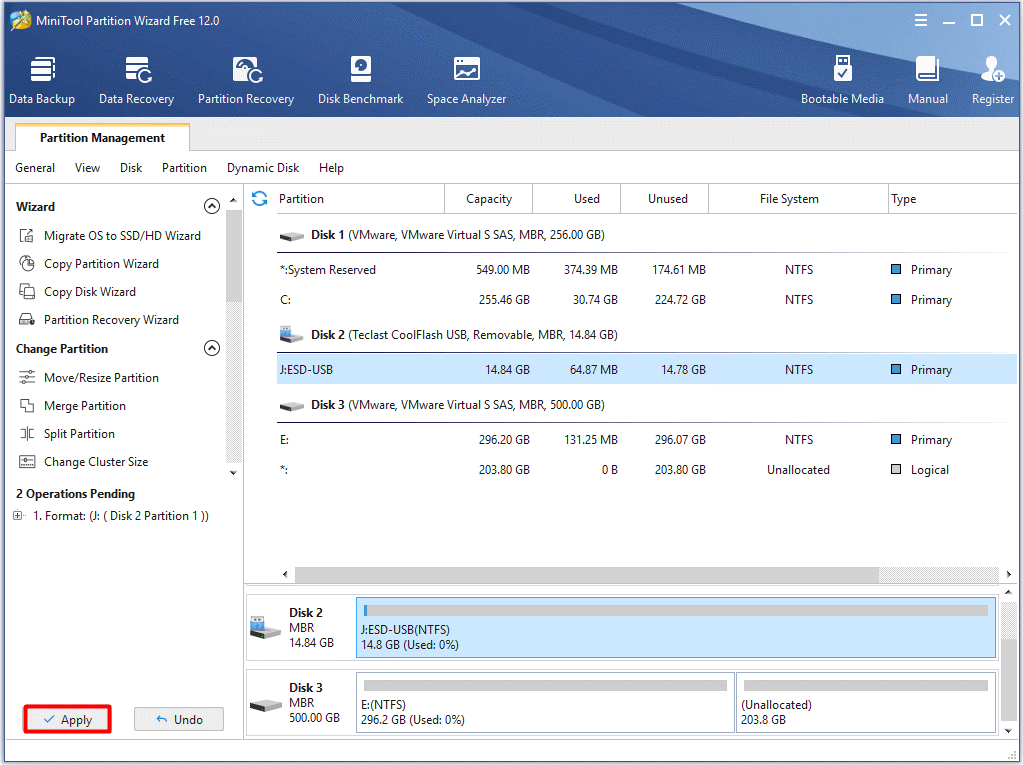Click the 203.80 GB capacity cell of unallocated space
Screen dimensions: 1023x765
tap(504, 470)
